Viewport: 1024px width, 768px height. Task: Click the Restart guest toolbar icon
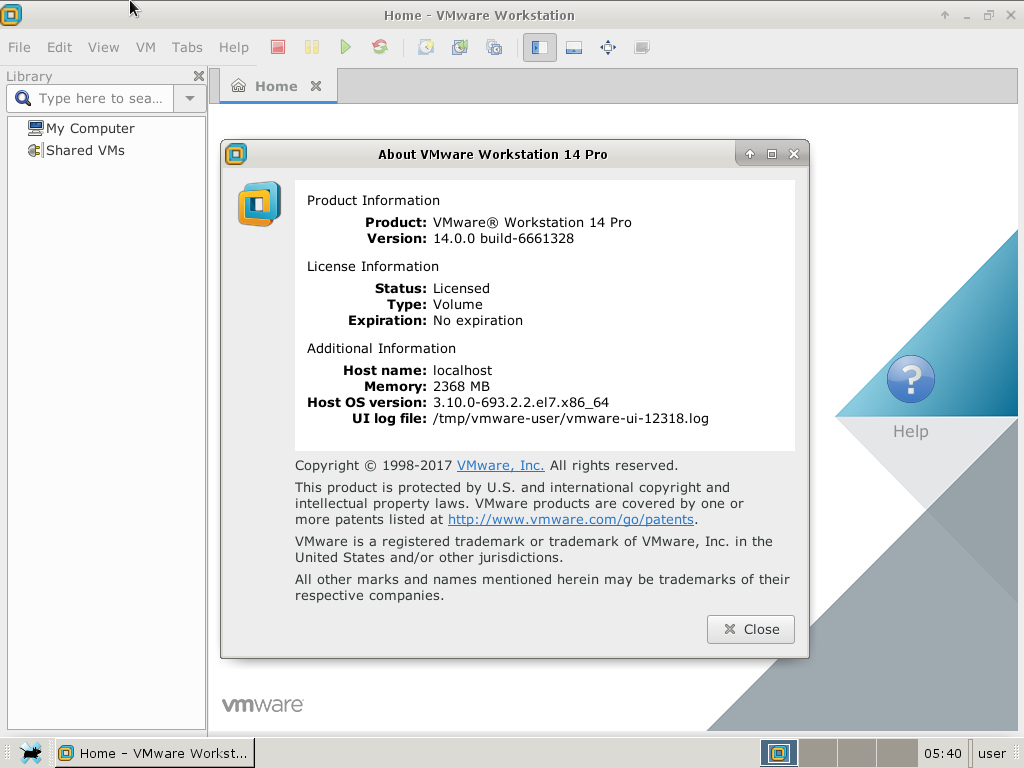click(x=379, y=47)
